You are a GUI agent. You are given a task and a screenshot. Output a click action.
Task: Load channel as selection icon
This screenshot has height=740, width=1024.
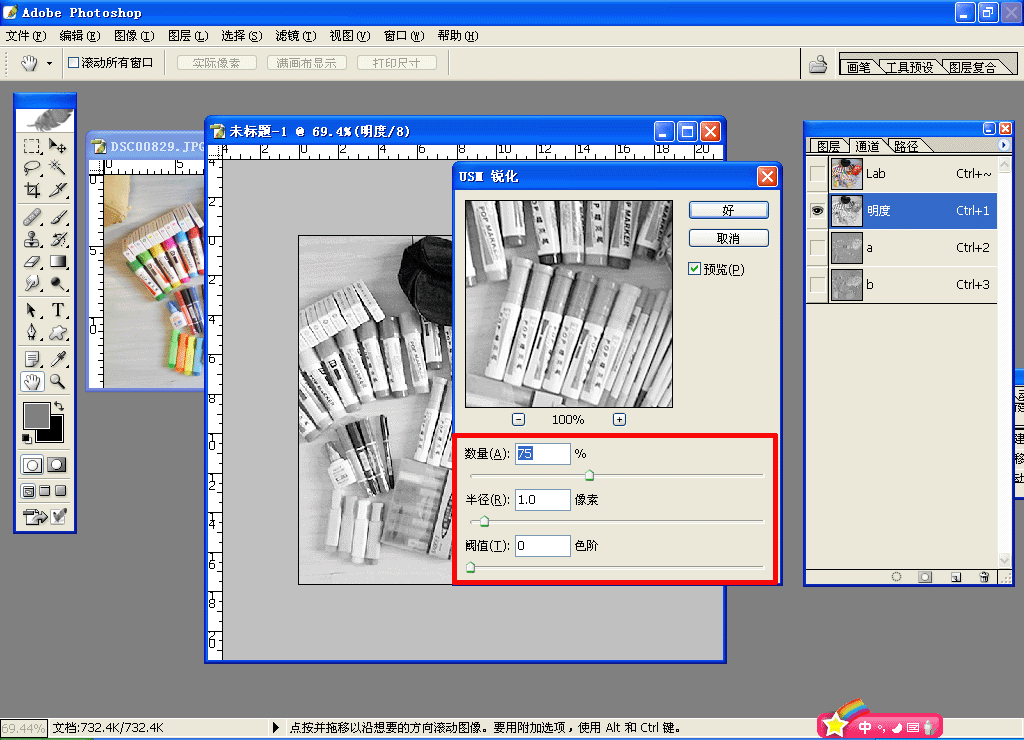pyautogui.click(x=896, y=577)
